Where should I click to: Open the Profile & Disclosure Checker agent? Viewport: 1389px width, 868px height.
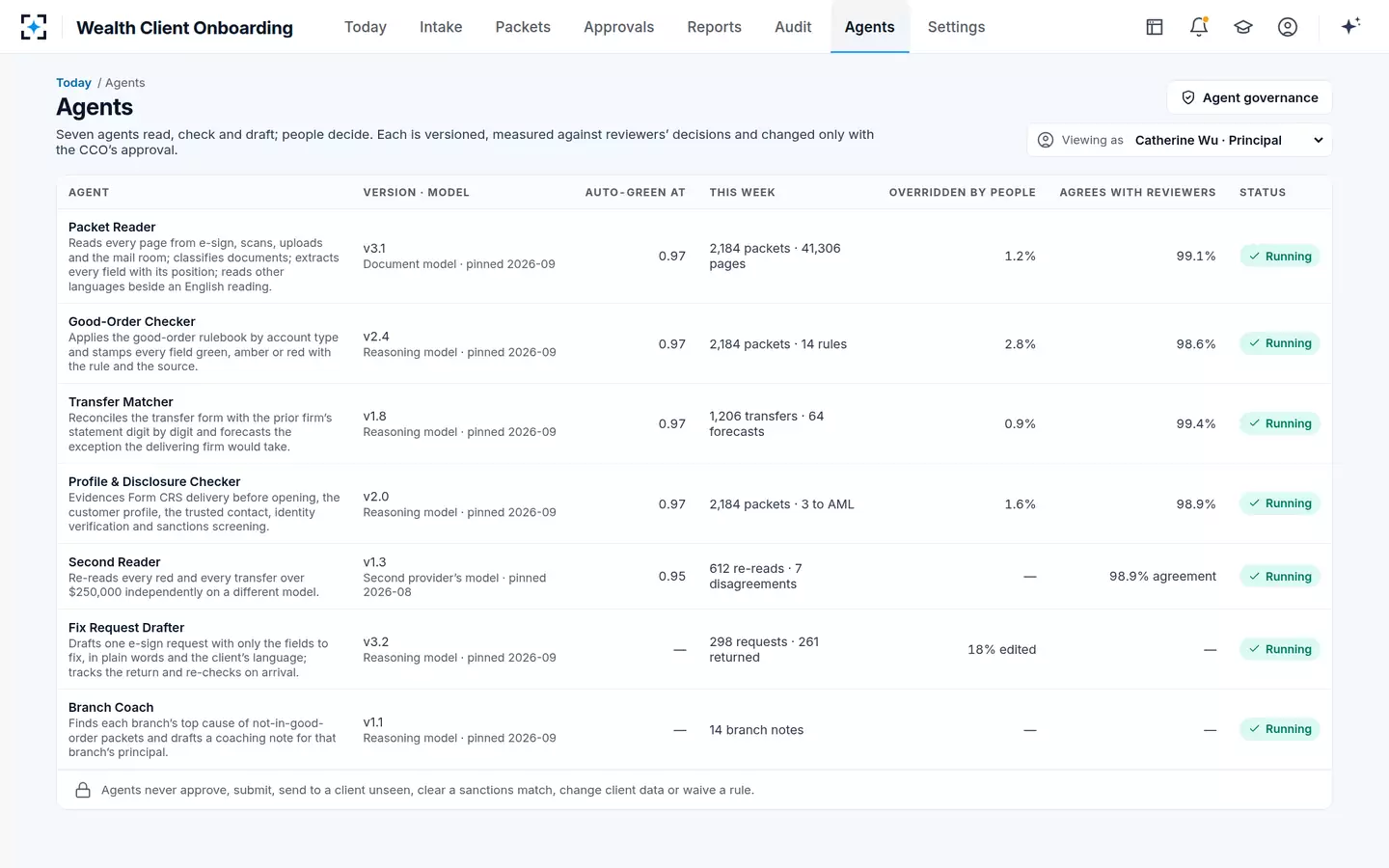pos(154,481)
